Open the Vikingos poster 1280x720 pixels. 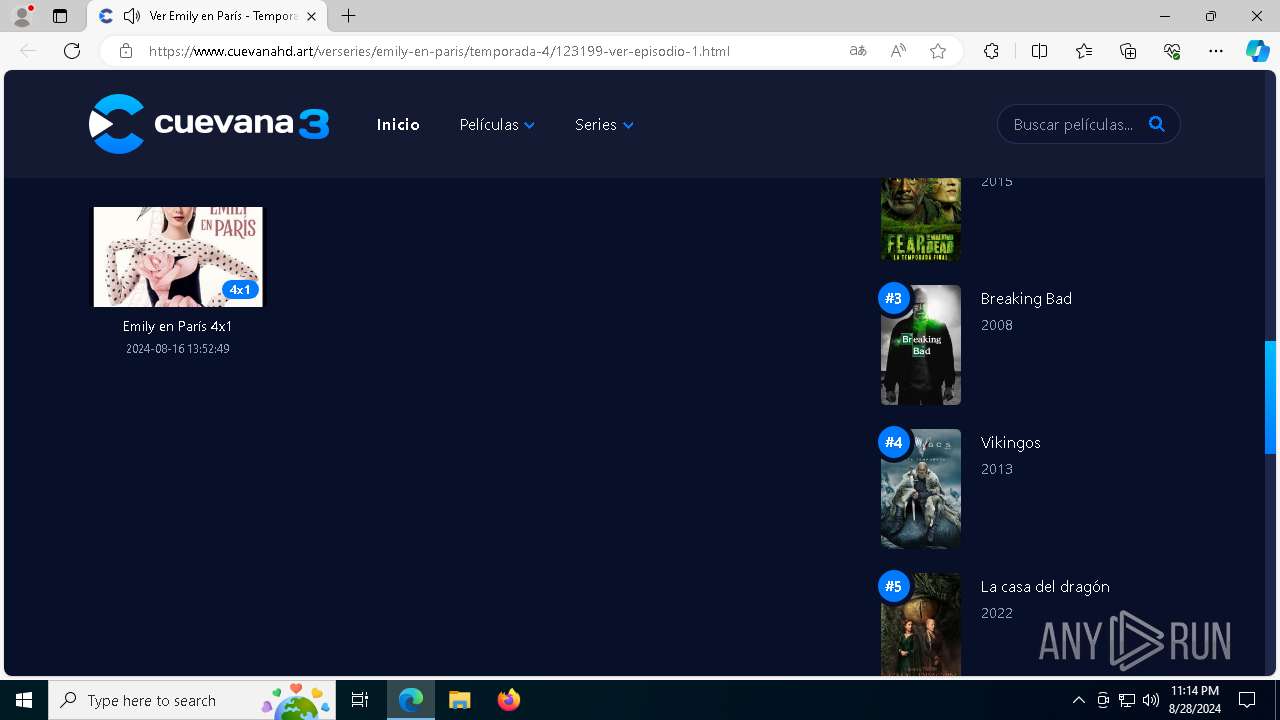tap(921, 489)
